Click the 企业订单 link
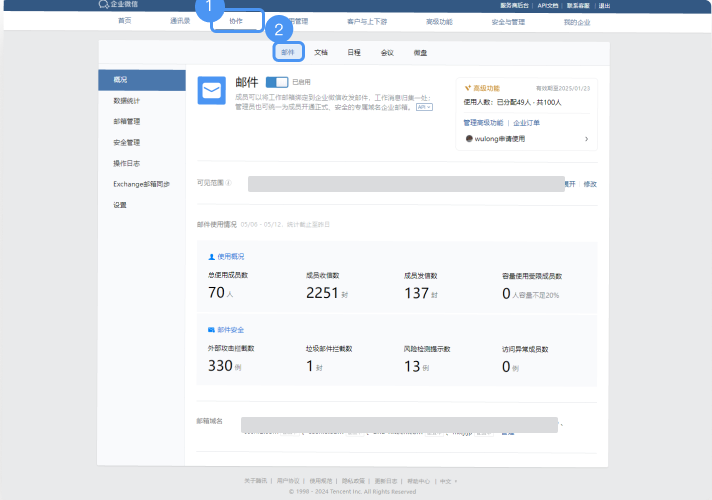This screenshot has height=500, width=712. tap(526, 122)
